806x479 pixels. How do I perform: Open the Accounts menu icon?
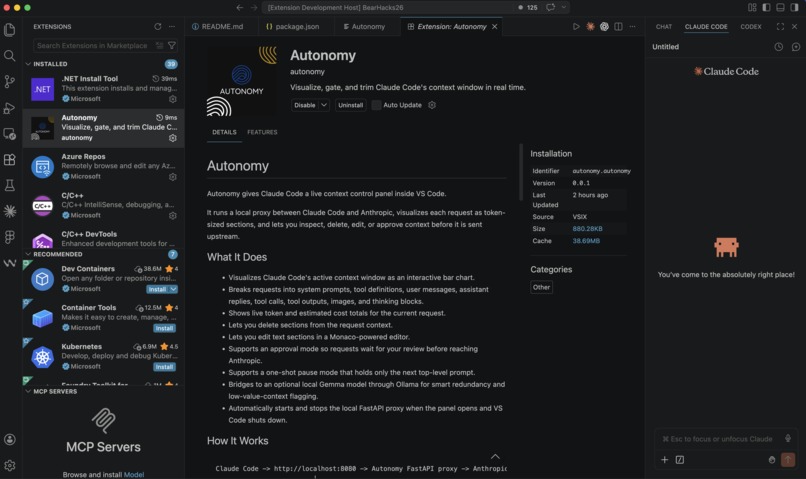[10, 439]
